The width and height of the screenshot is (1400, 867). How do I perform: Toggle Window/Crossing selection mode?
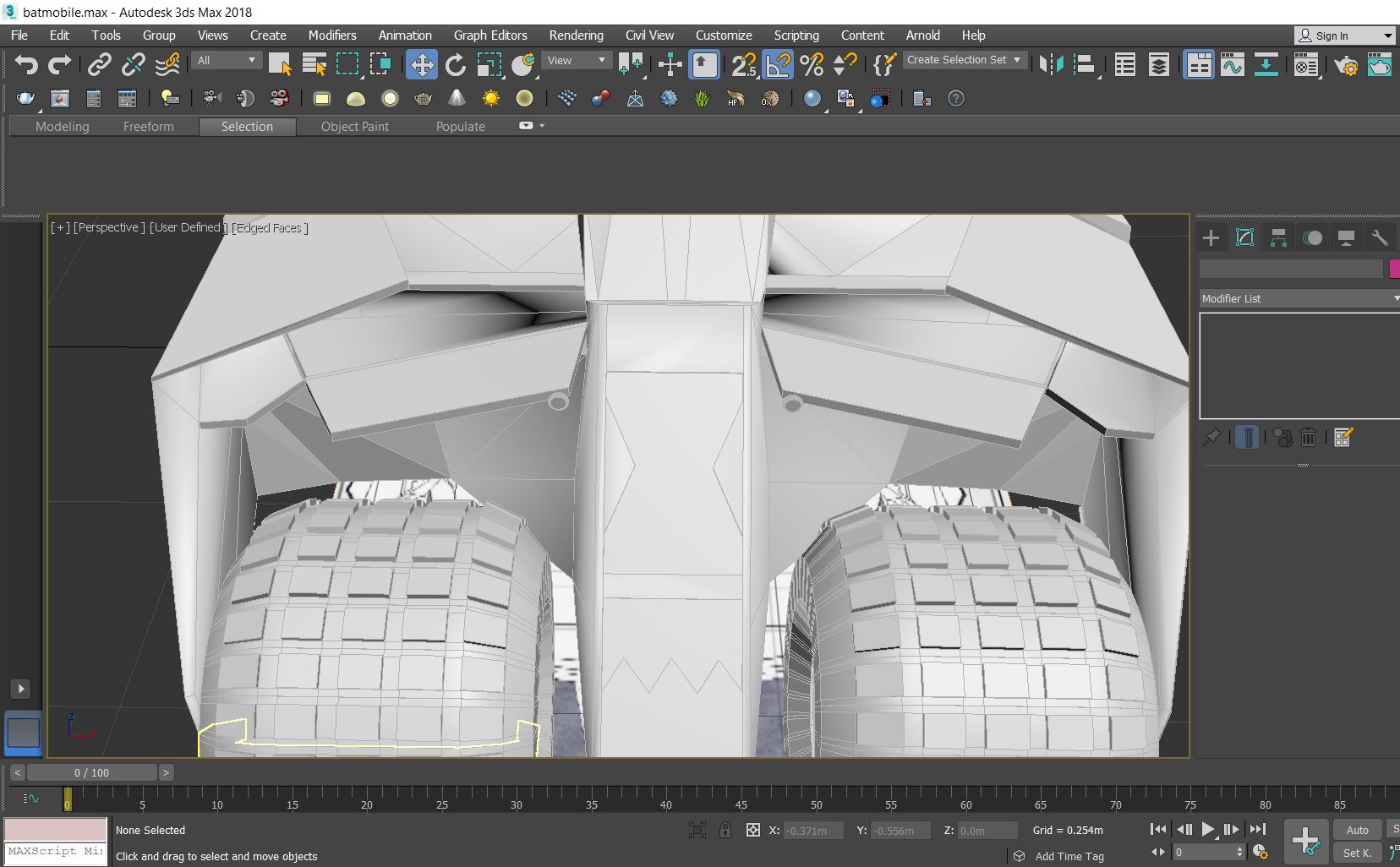pos(381,64)
